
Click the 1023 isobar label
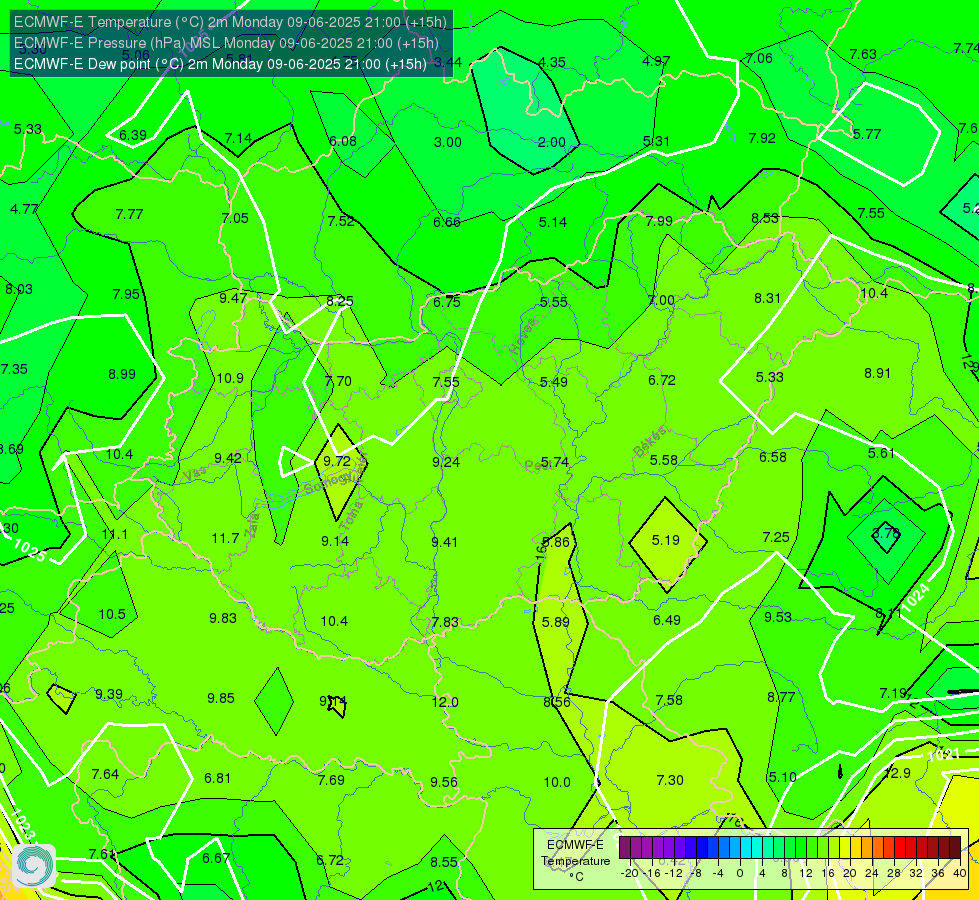click(x=23, y=824)
